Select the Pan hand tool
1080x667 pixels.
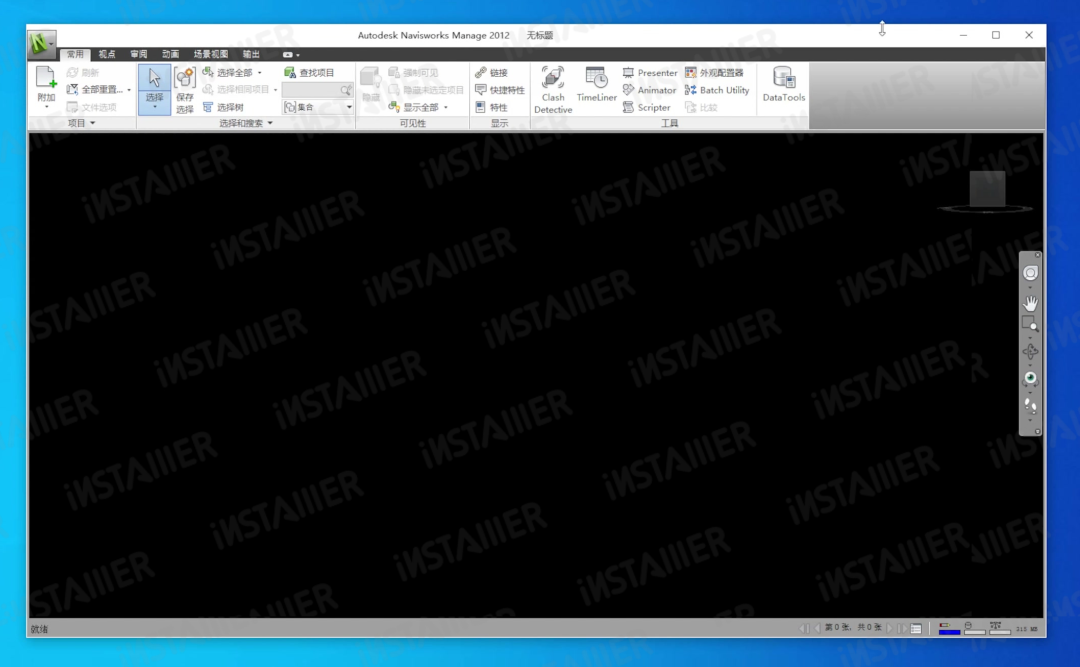click(1030, 302)
